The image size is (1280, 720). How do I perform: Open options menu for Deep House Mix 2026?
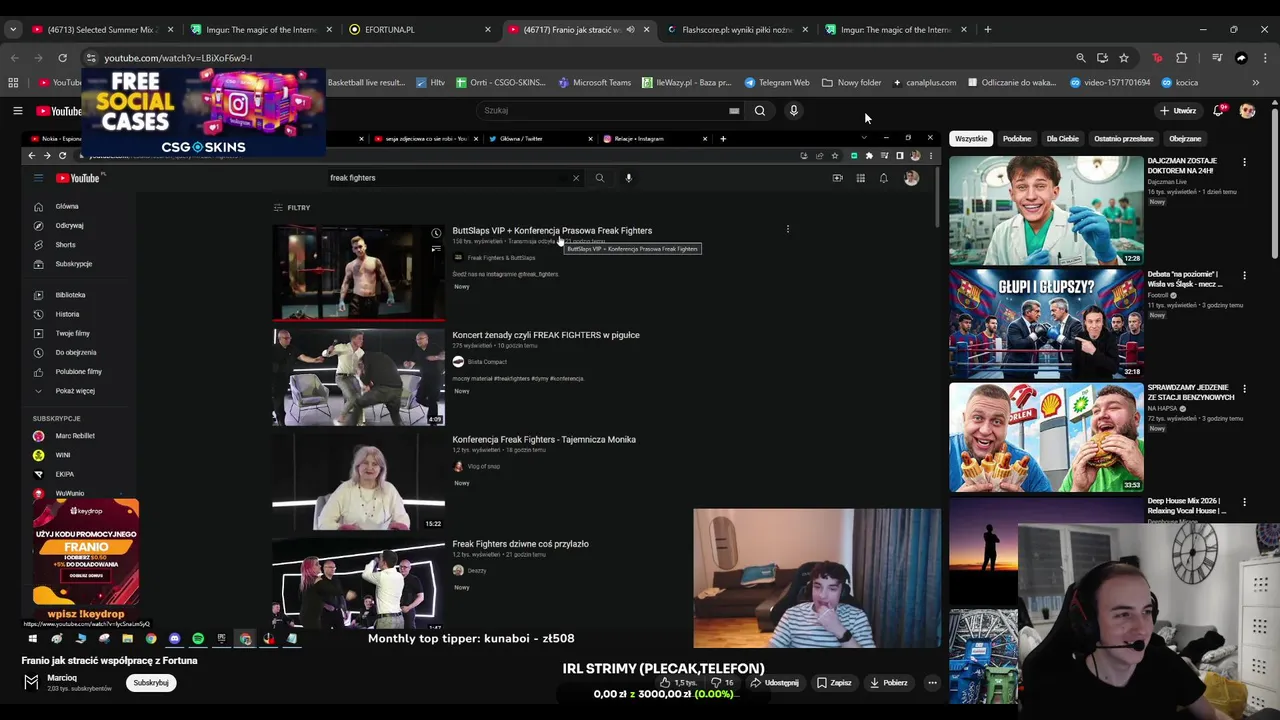coord(1244,502)
